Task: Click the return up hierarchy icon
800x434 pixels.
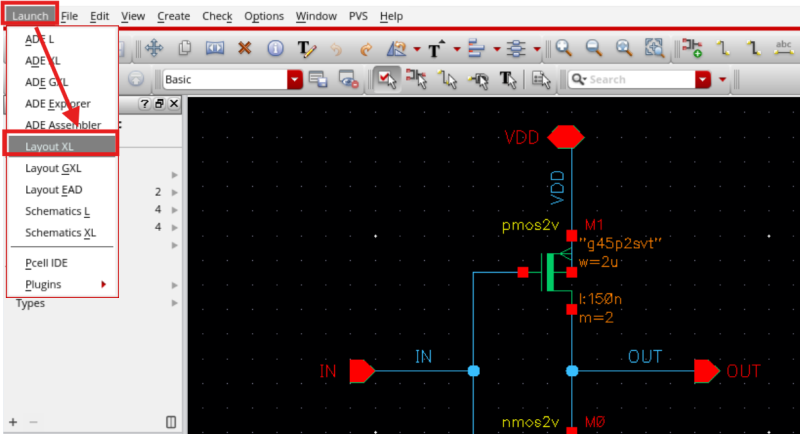Action: coord(136,79)
